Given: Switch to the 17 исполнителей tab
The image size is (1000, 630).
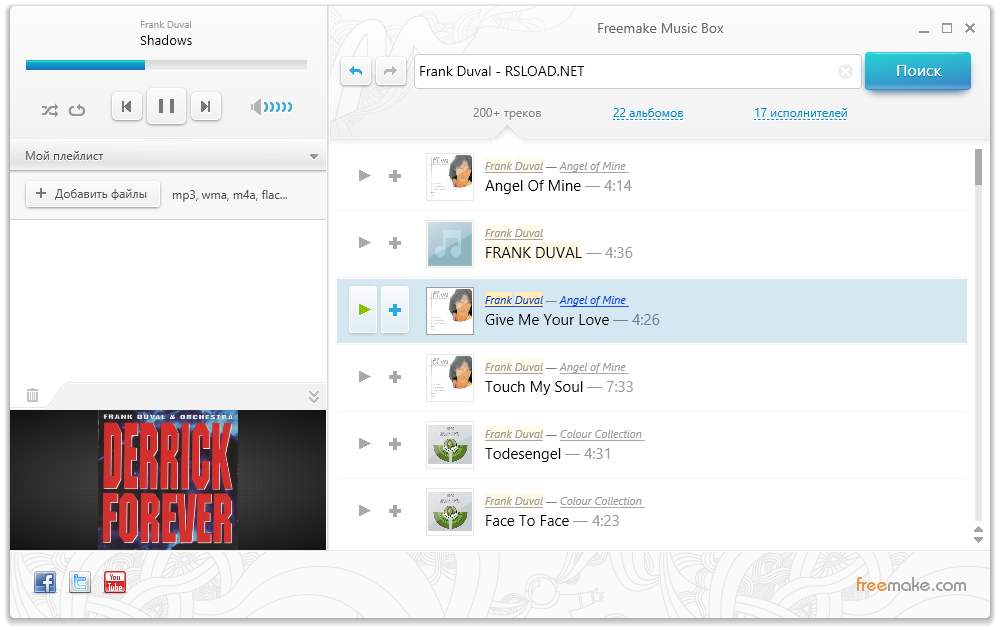Looking at the screenshot, I should pos(800,113).
